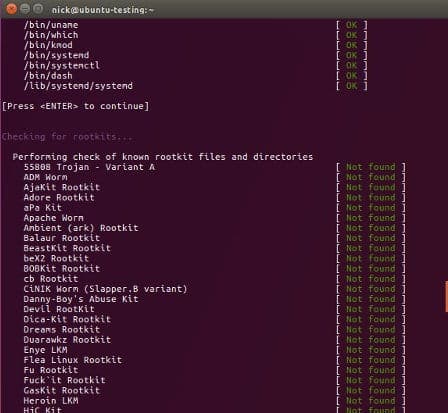Click the orange scrollbar handle
Image resolution: width=448 pixels, height=413 pixels.
point(446,297)
